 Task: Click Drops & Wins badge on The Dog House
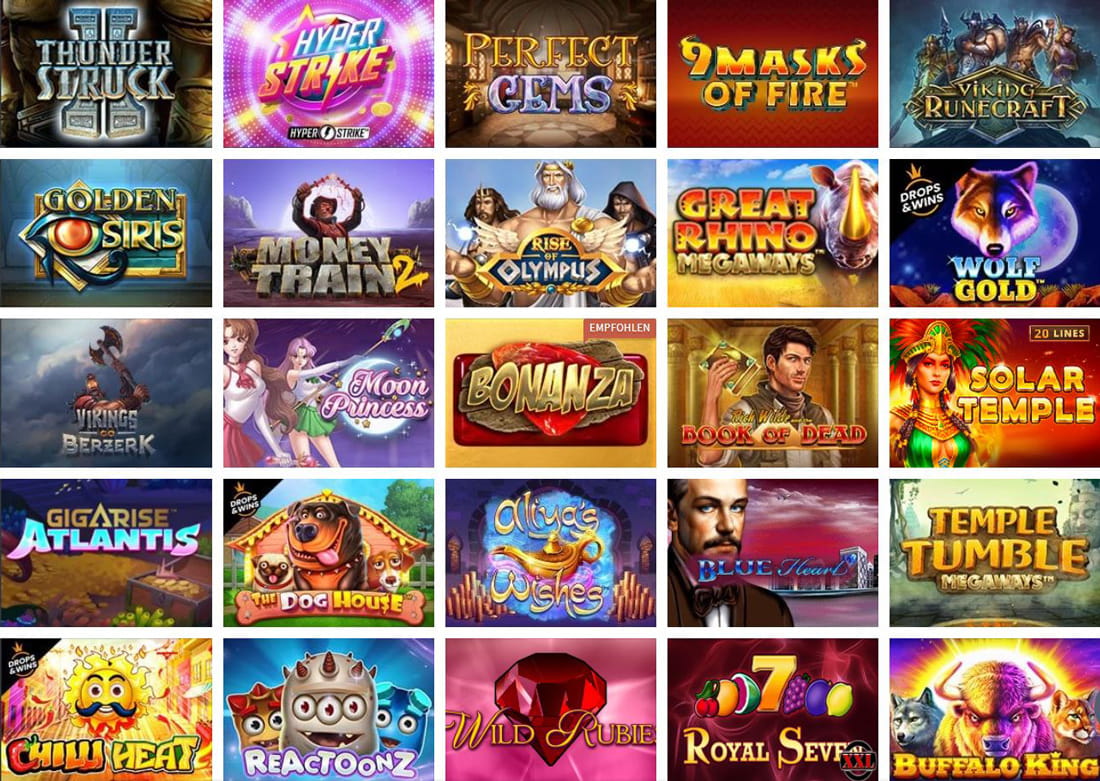[244, 500]
